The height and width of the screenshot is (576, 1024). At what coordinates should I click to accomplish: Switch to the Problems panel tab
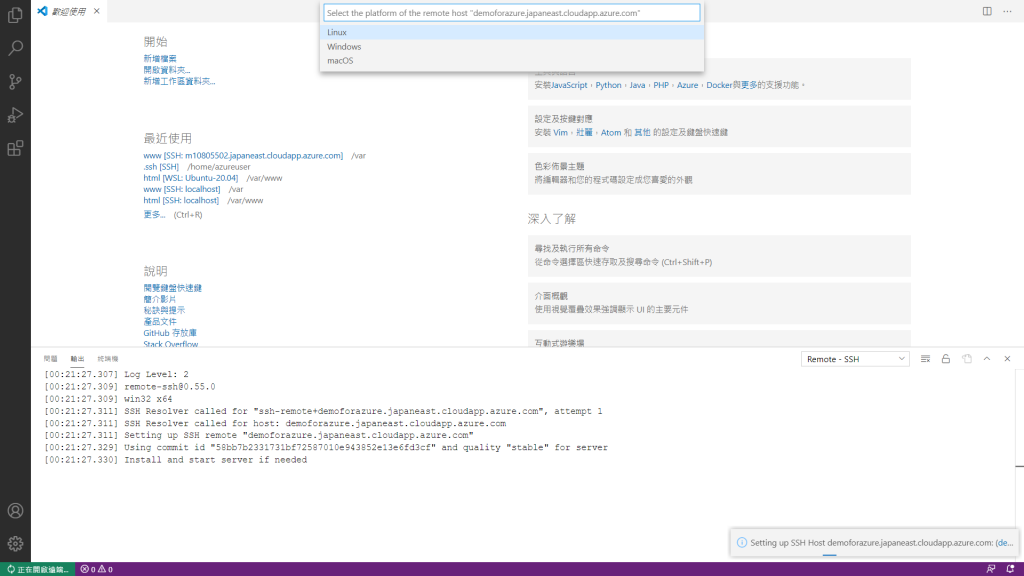[50, 359]
